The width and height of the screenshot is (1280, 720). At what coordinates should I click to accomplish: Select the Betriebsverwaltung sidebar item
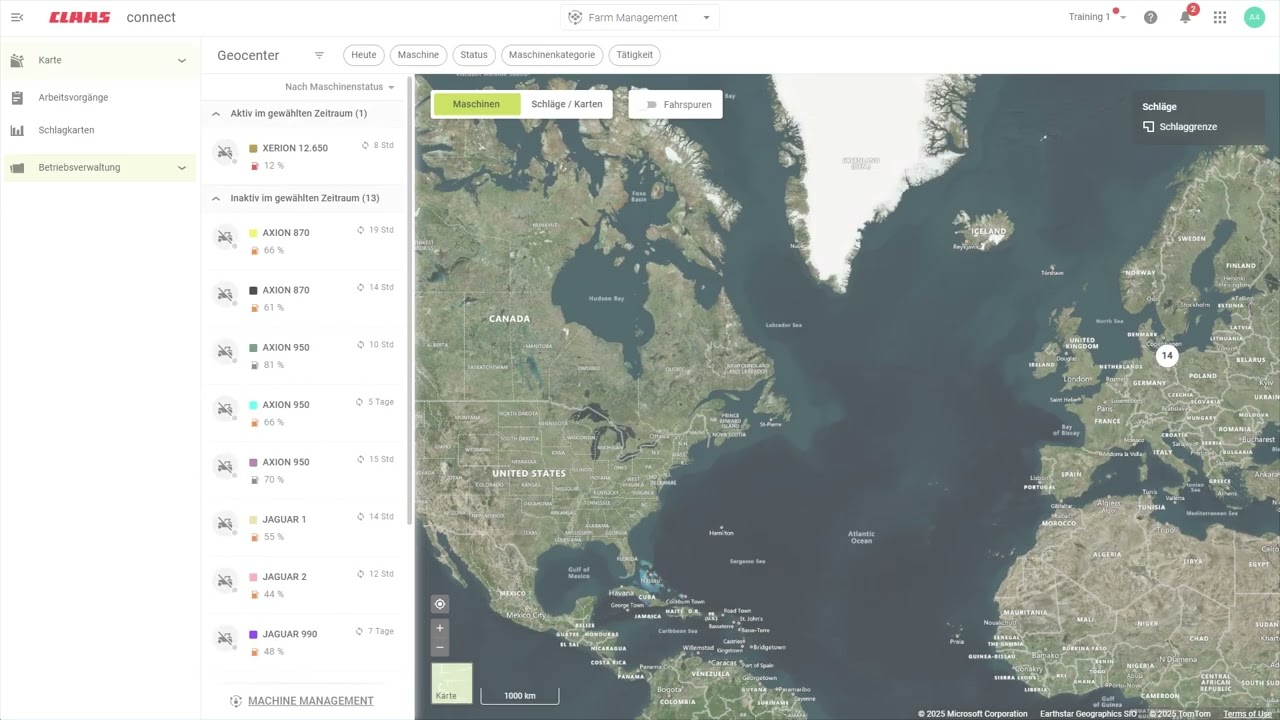99,167
